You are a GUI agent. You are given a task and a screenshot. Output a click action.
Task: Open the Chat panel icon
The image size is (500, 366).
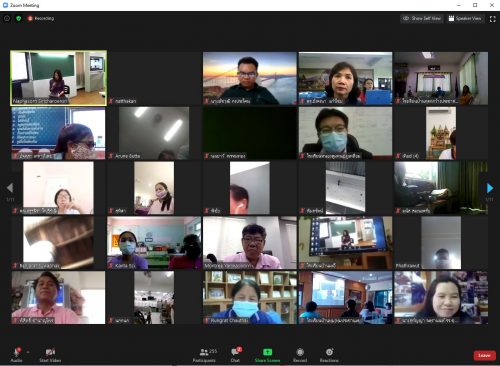pyautogui.click(x=235, y=352)
